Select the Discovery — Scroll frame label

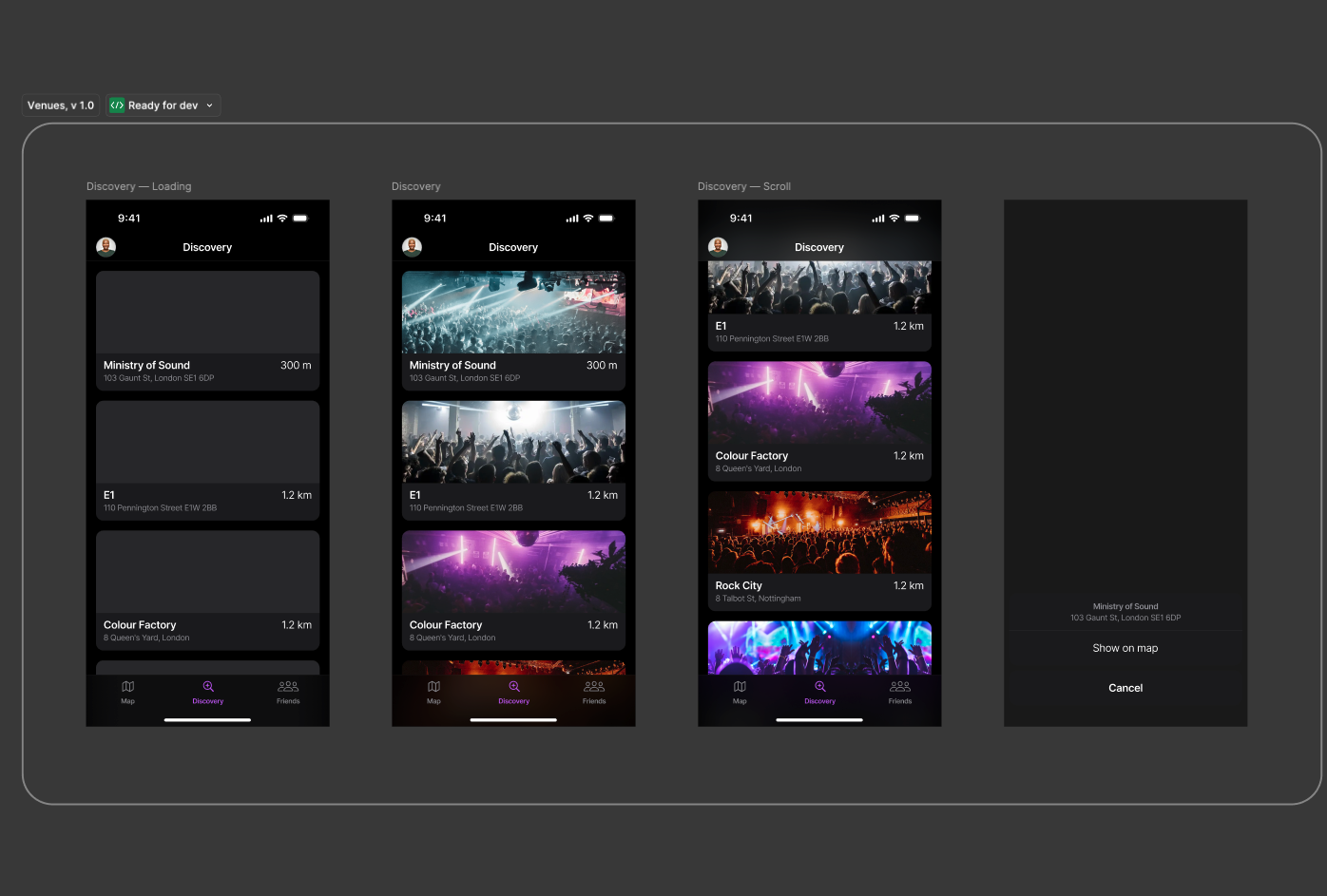[x=744, y=186]
